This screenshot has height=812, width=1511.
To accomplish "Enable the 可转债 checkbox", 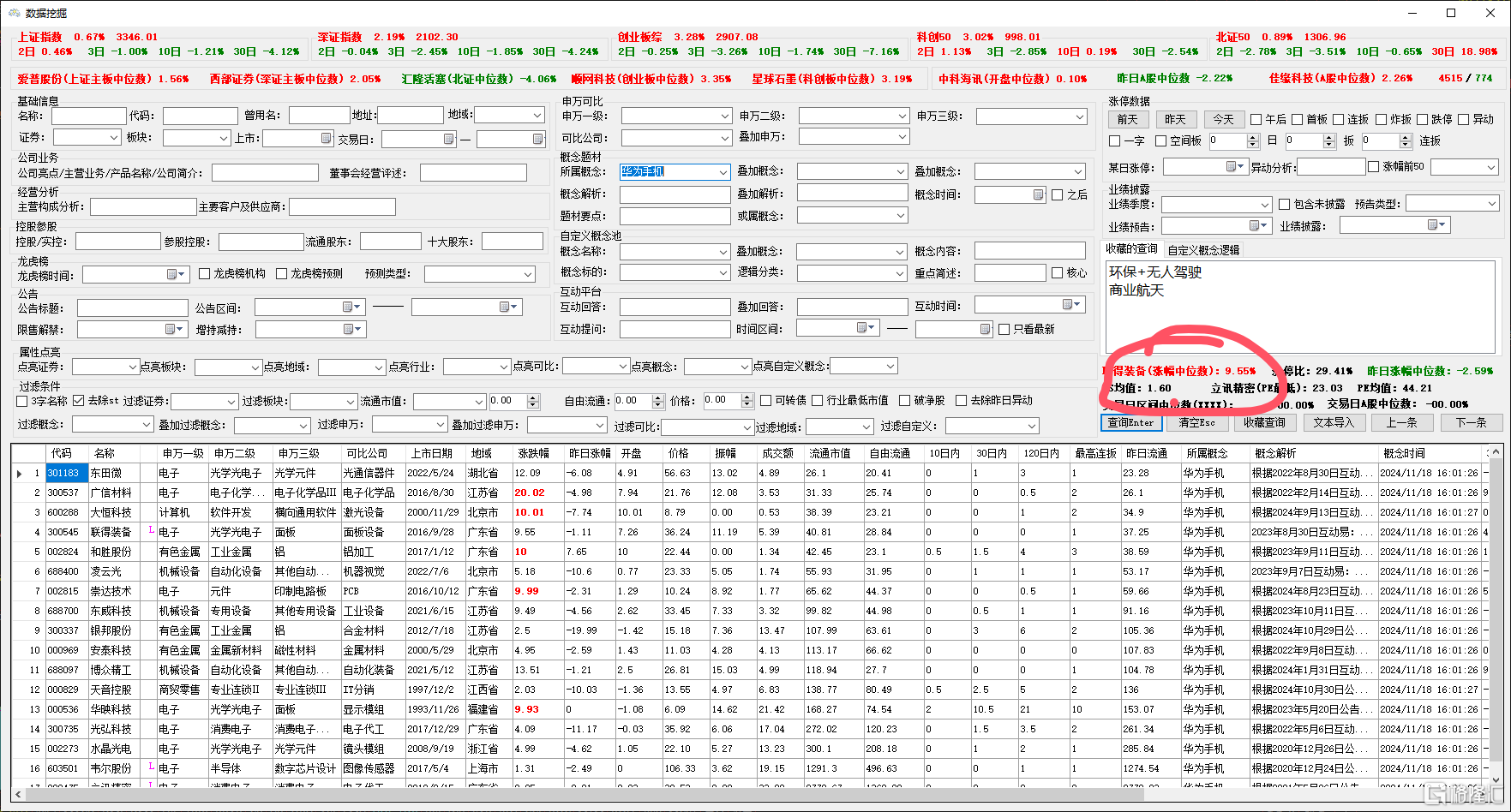I will pyautogui.click(x=765, y=401).
